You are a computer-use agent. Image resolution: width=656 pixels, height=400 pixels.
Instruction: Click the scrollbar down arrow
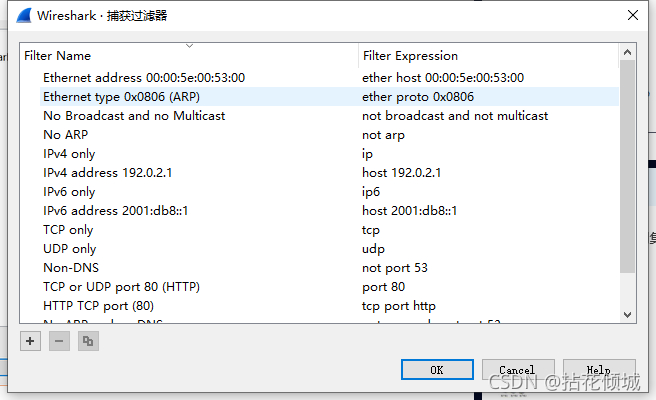[627, 314]
